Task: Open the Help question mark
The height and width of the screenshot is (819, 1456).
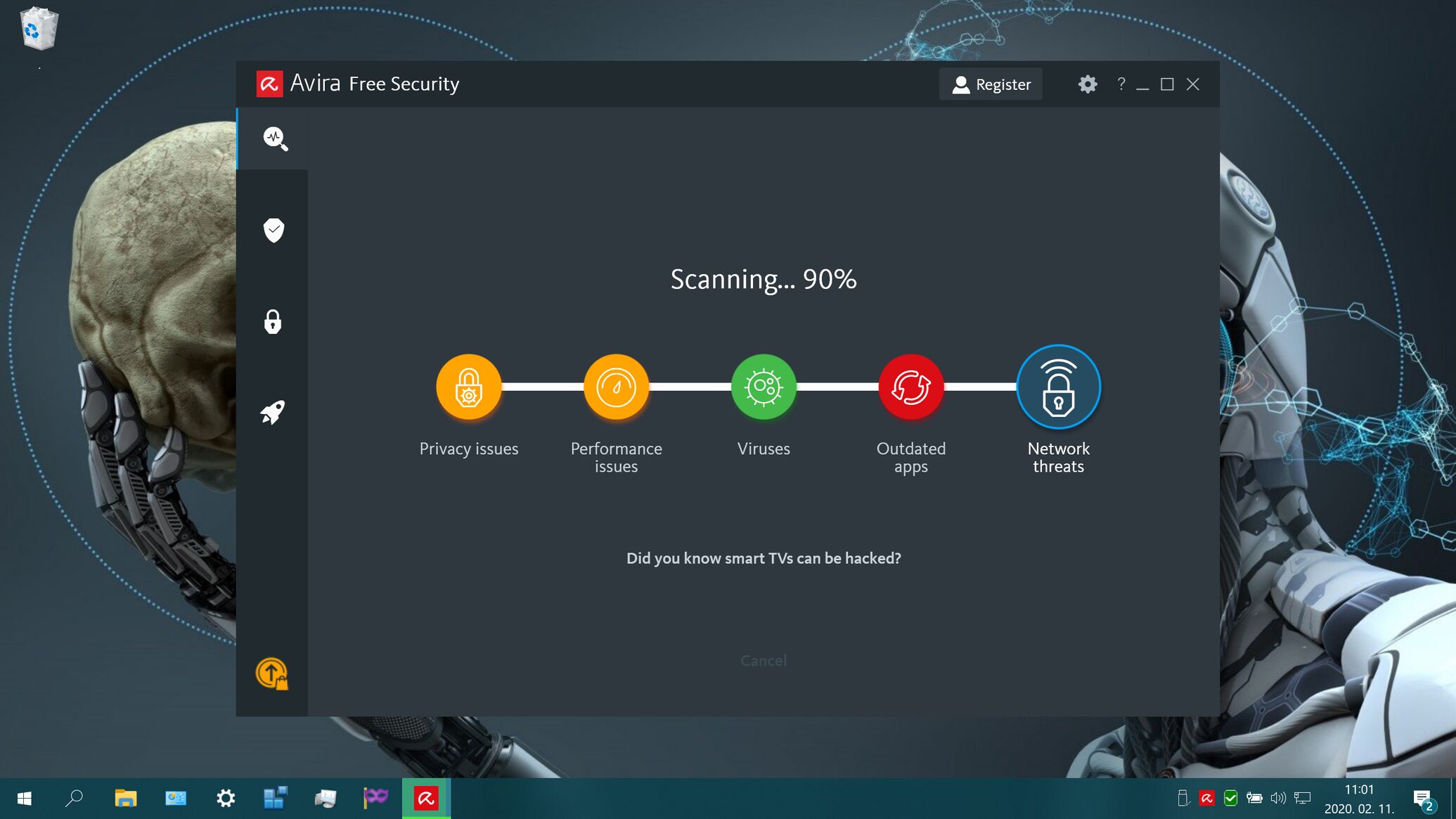Action: (1121, 84)
